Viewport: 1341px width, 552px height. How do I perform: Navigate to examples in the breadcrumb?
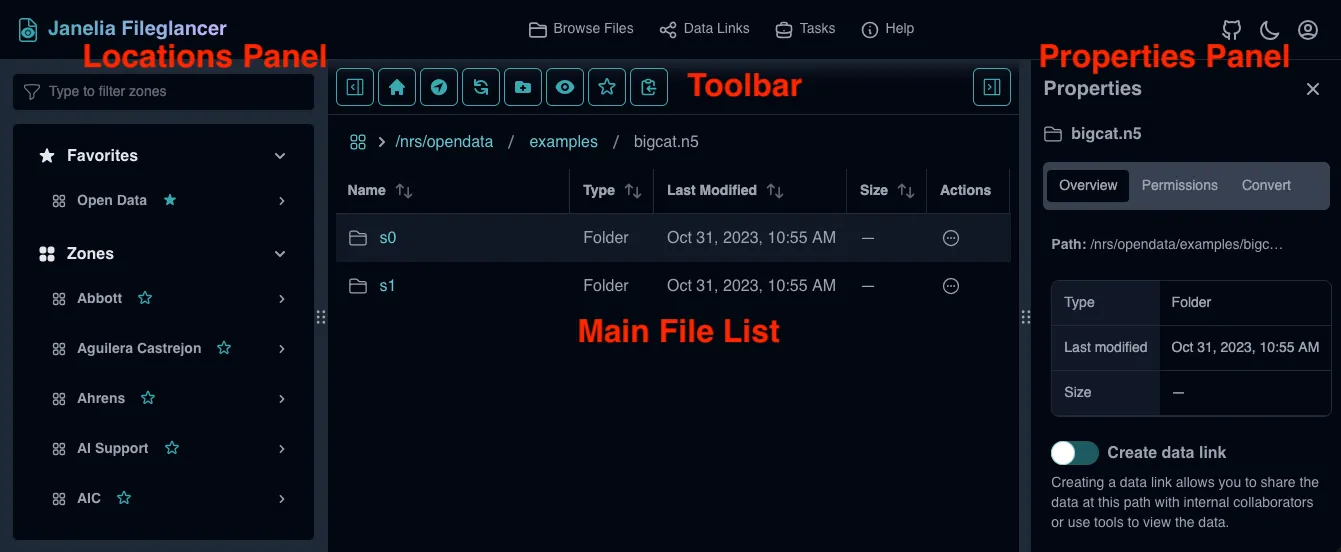563,142
